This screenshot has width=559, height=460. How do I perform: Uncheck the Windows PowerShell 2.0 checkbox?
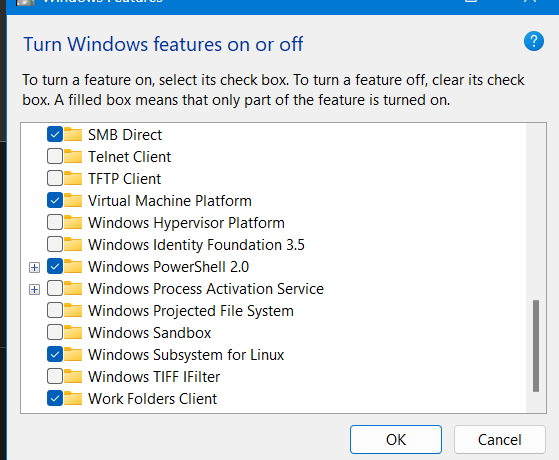[55, 266]
